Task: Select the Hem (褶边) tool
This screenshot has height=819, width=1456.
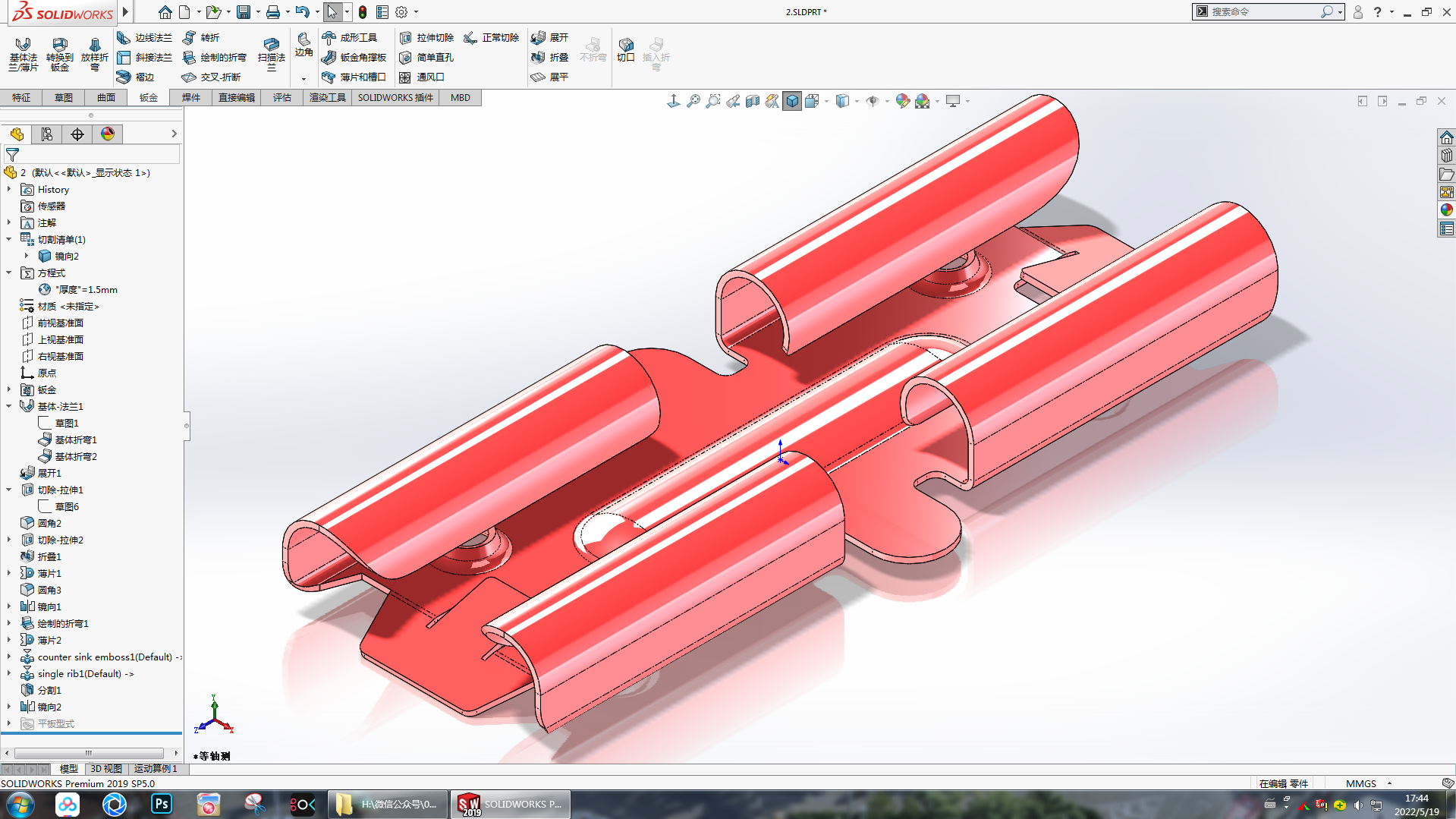Action: click(136, 77)
